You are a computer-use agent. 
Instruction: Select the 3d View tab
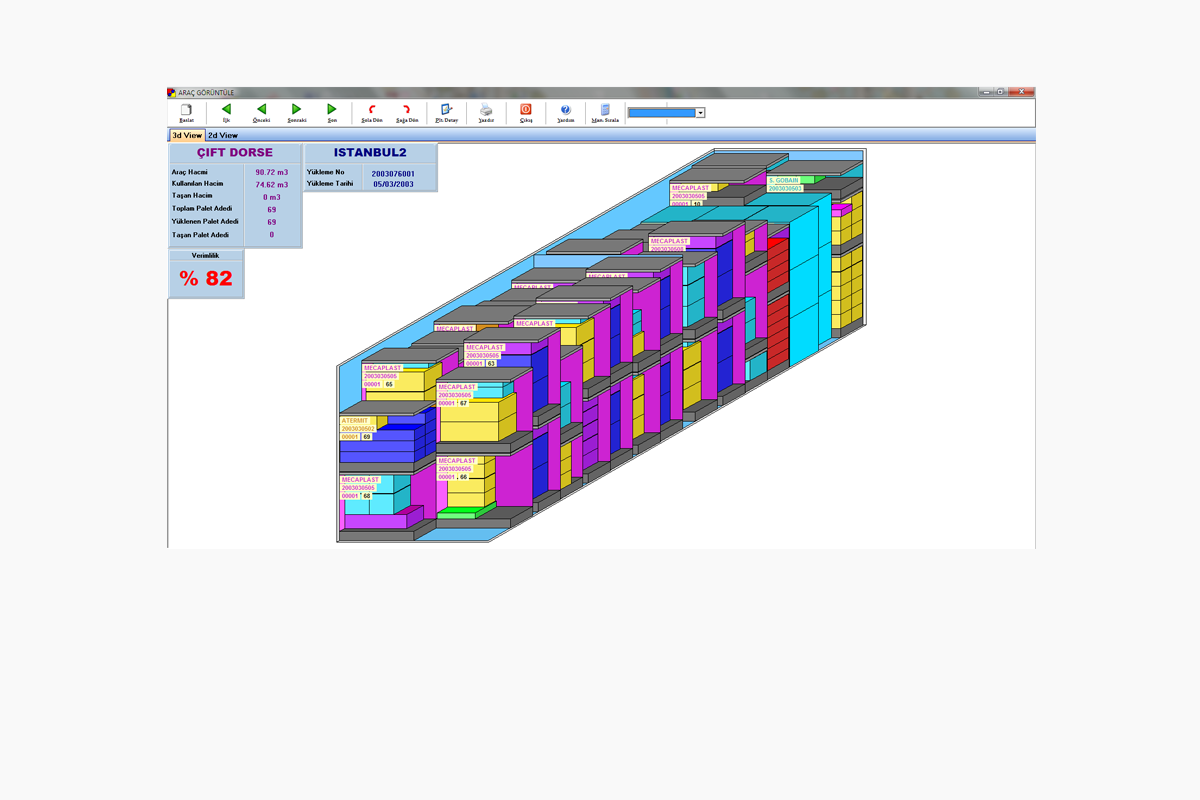pyautogui.click(x=187, y=135)
